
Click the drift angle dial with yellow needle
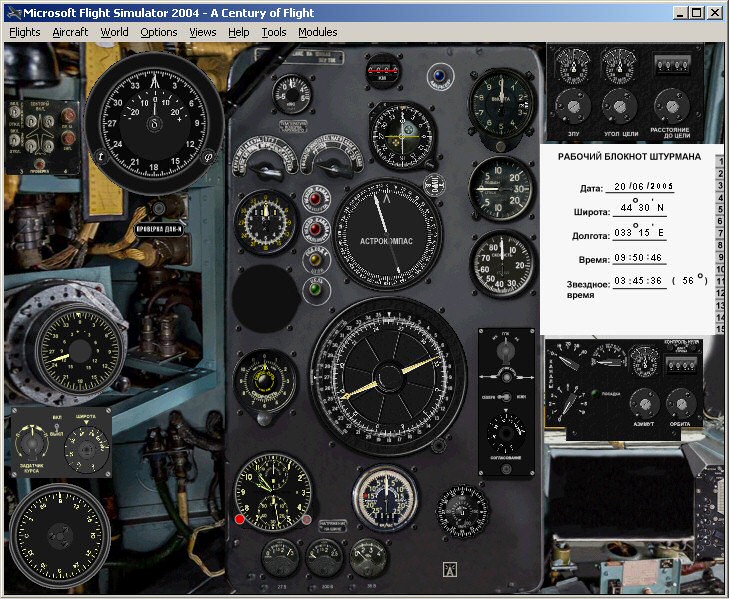79,350
